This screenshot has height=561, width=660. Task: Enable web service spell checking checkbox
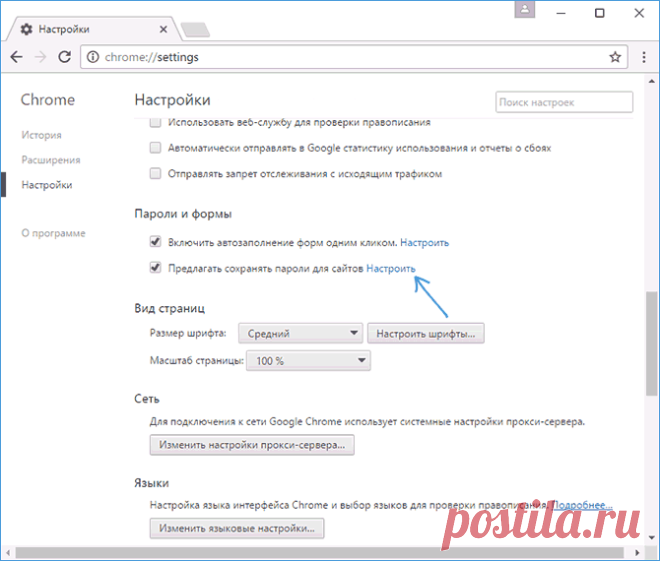pyautogui.click(x=155, y=122)
